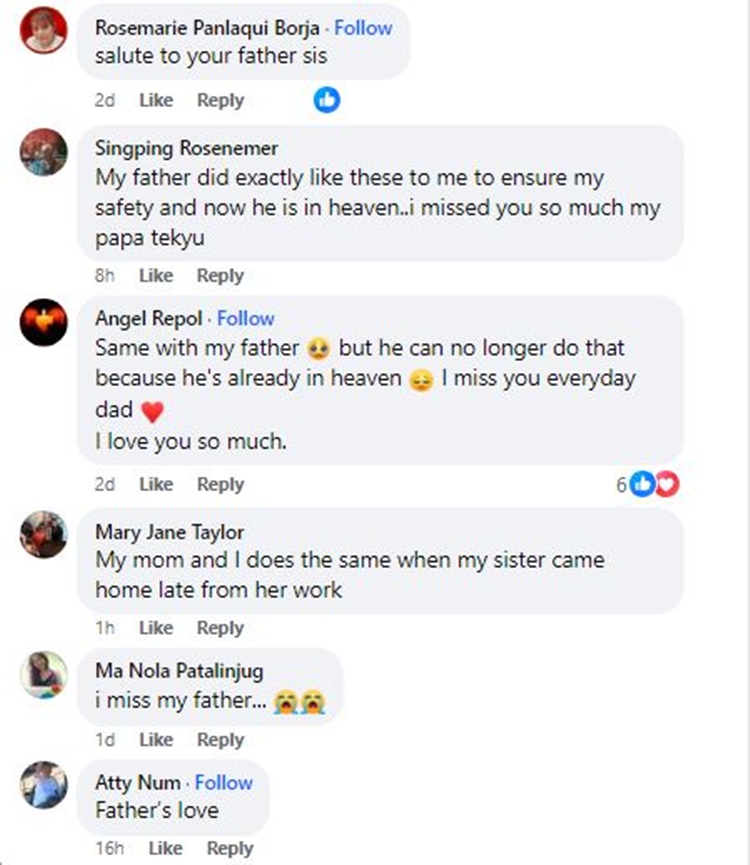750x865 pixels.
Task: Like Mary Jane Taylor's comment
Action: [156, 628]
